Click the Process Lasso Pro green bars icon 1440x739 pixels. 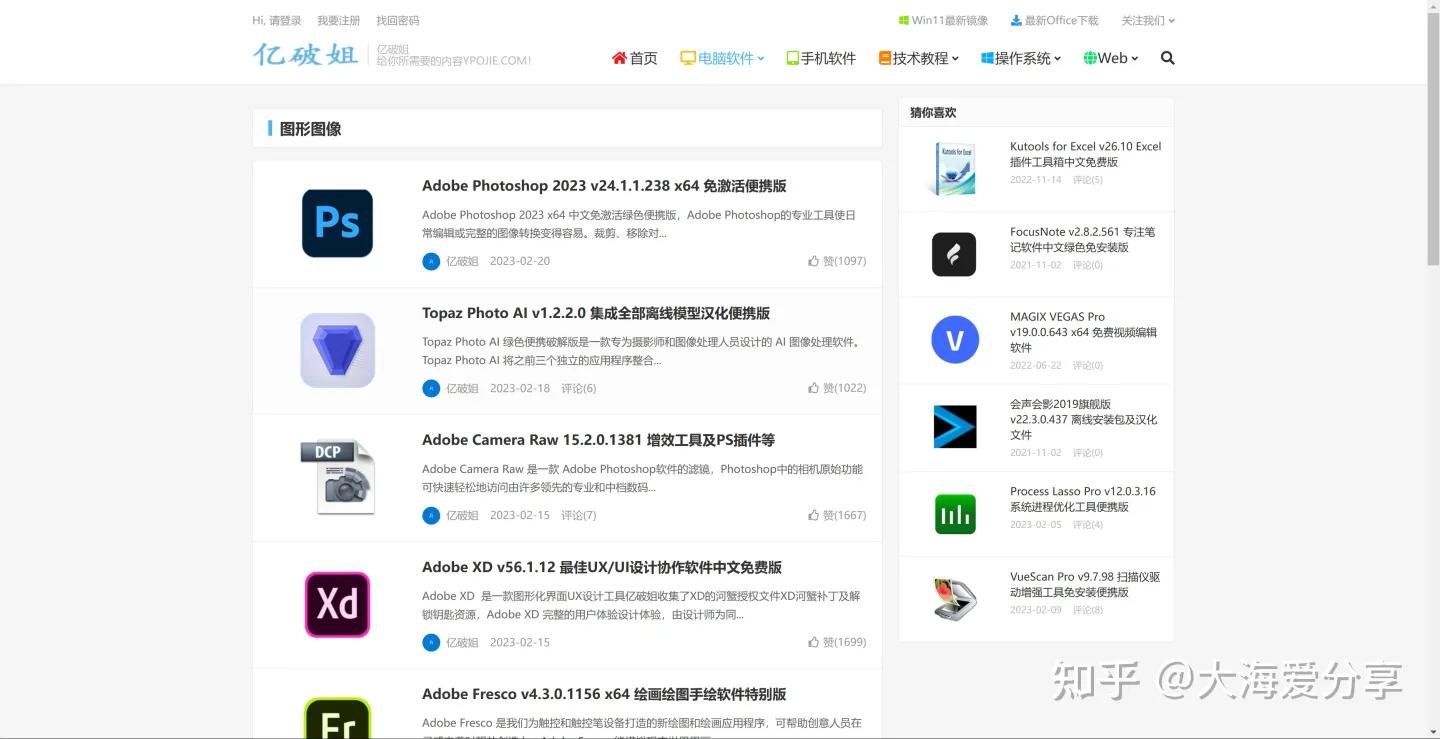coord(954,513)
